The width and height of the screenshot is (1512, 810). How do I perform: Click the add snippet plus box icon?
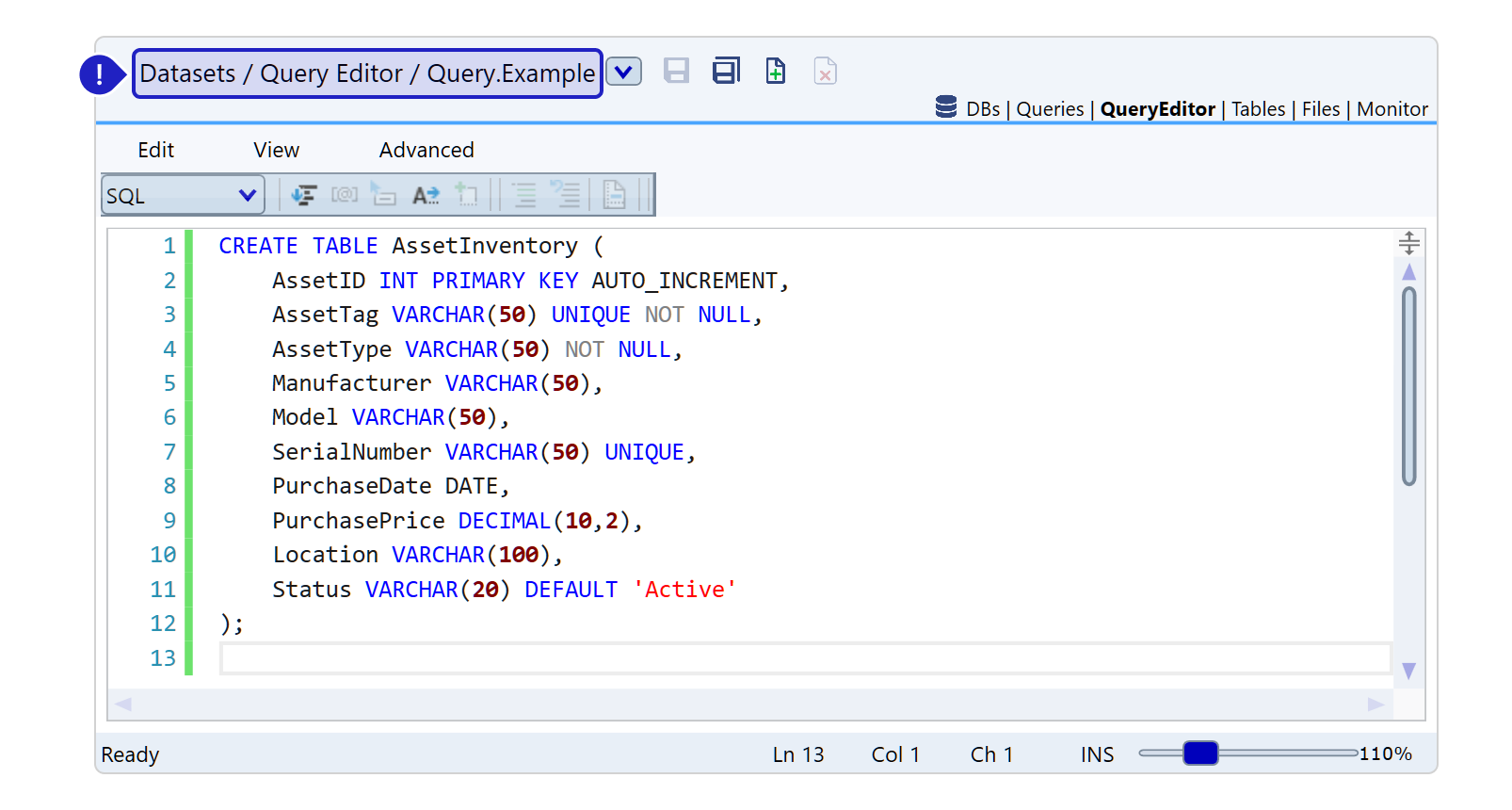[x=466, y=195]
